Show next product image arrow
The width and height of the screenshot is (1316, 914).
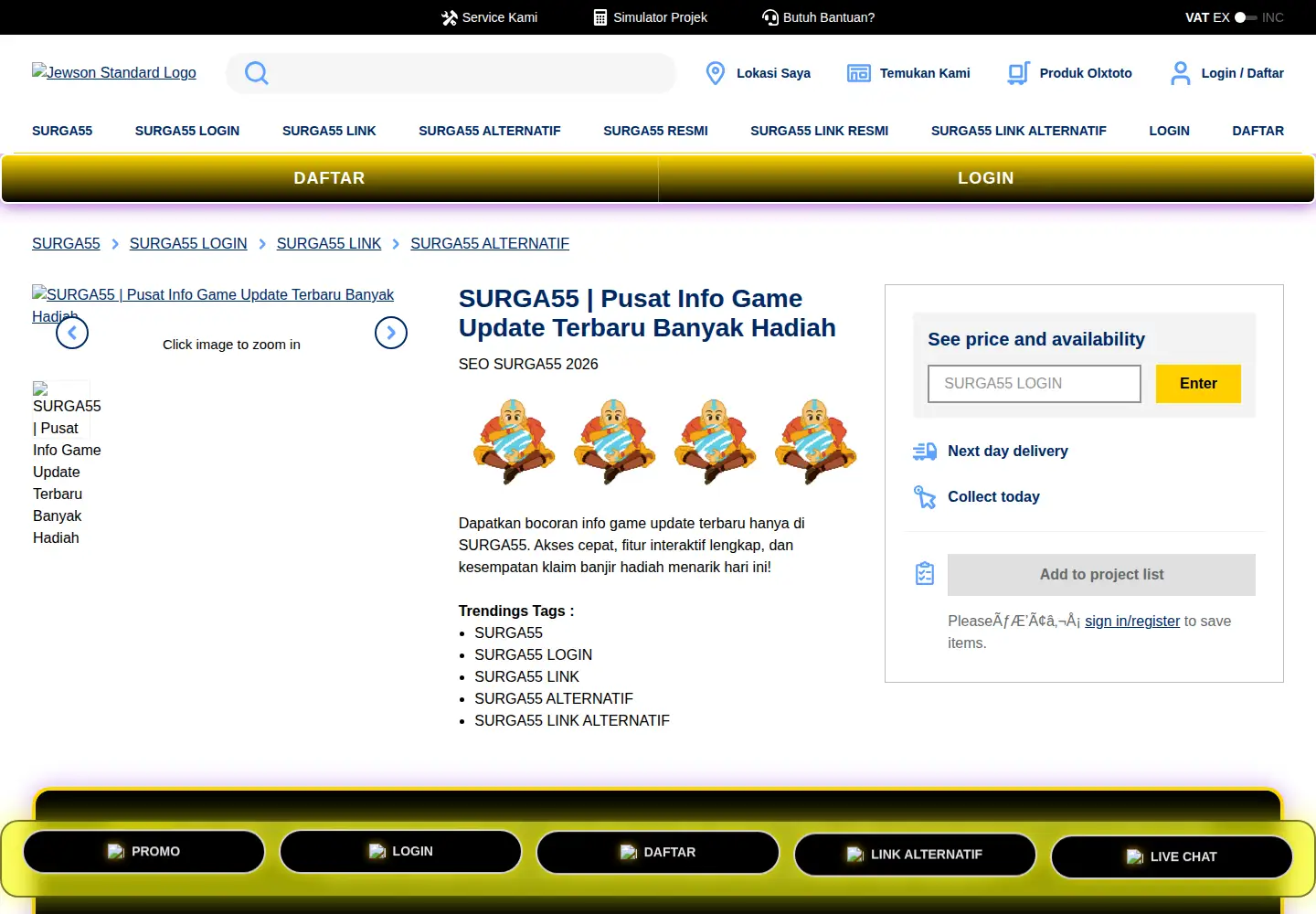coord(391,333)
